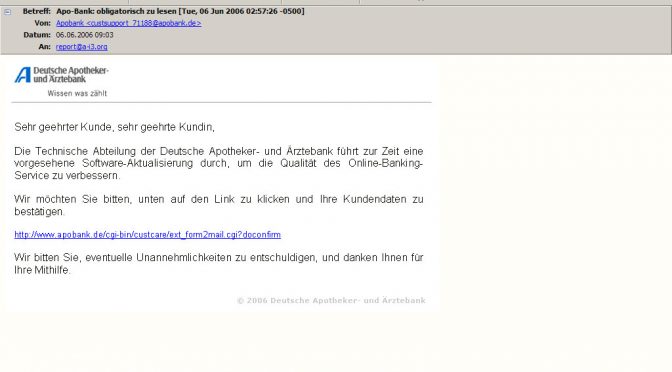The image size is (672, 372).
Task: Click the 'An:' header label
Action: 45,47
